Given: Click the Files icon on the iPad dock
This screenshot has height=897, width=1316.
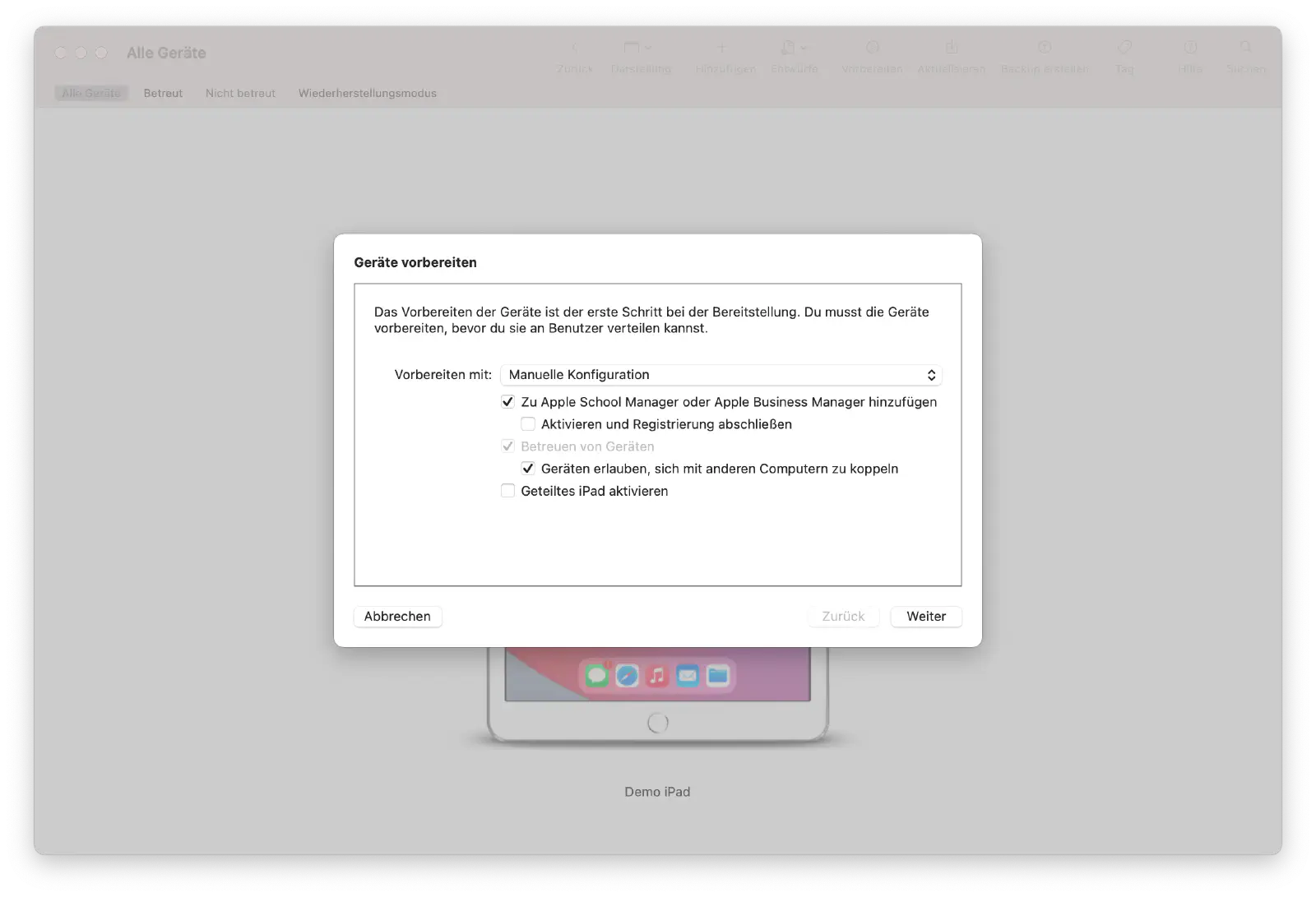Looking at the screenshot, I should point(718,676).
